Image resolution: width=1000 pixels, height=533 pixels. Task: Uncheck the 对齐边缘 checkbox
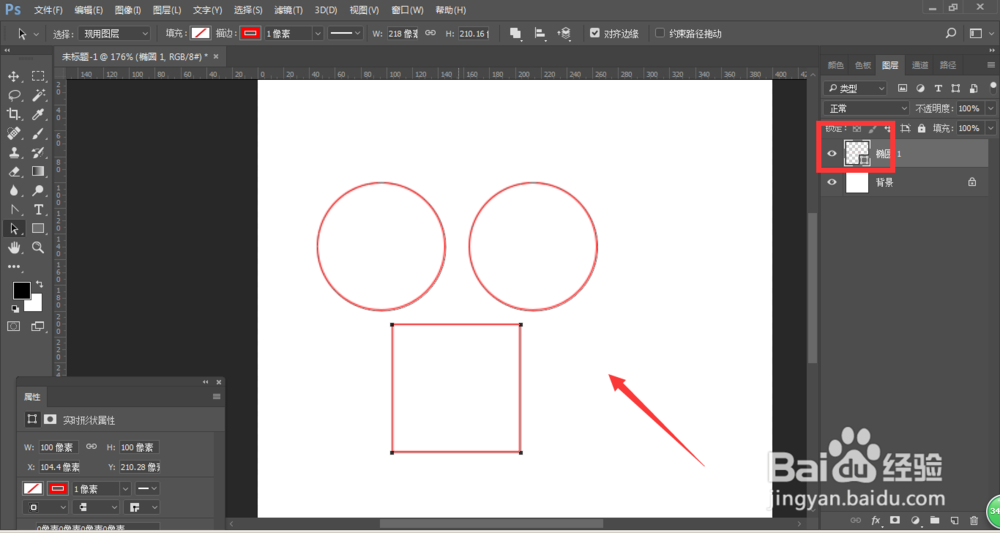594,33
